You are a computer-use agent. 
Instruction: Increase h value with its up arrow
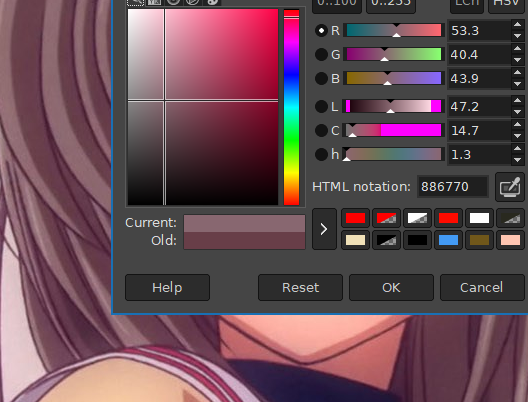(x=518, y=149)
